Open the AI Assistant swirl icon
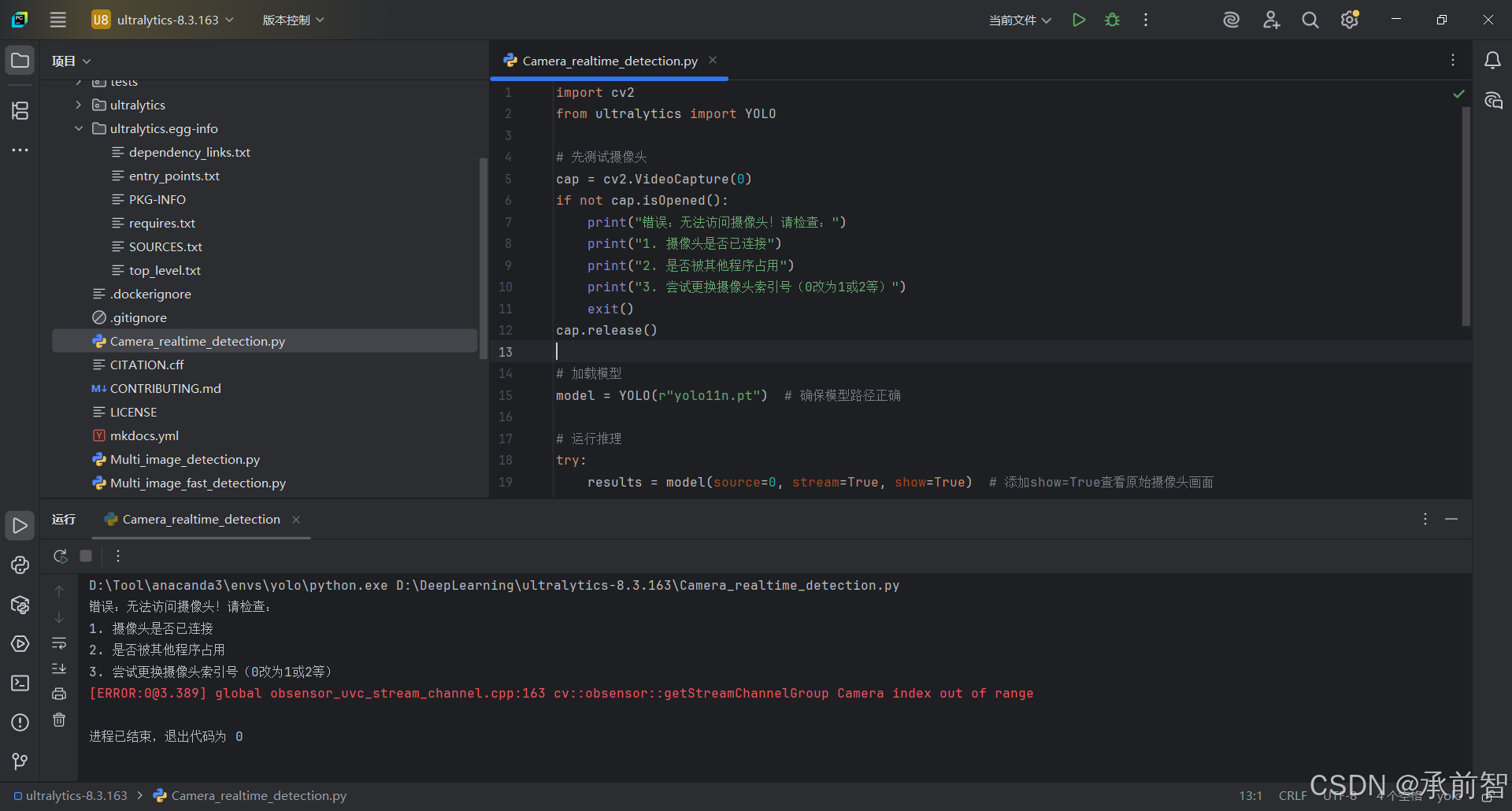Viewport: 1512px width, 811px height. (1231, 20)
